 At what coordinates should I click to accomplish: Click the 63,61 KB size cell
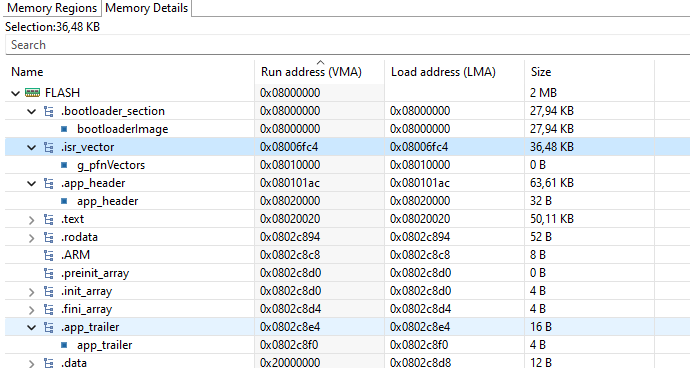tap(552, 183)
